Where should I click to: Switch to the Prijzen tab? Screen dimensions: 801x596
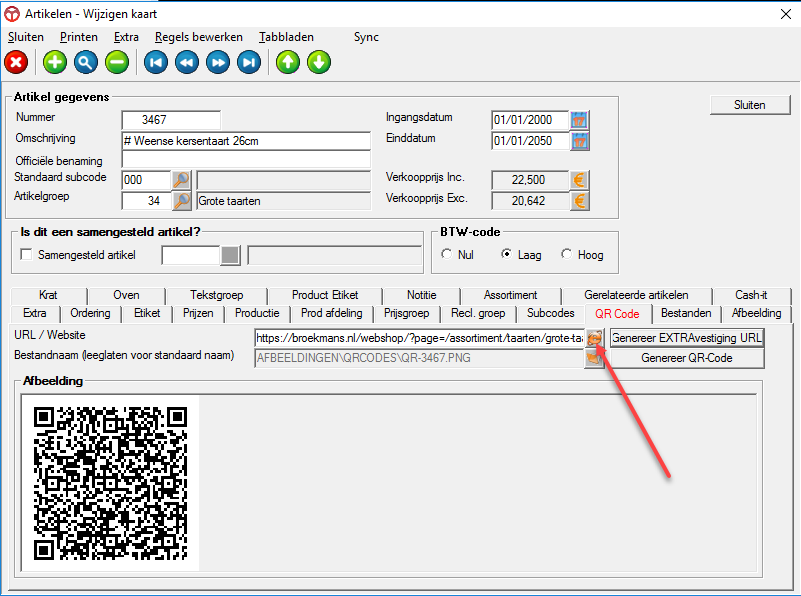(198, 314)
